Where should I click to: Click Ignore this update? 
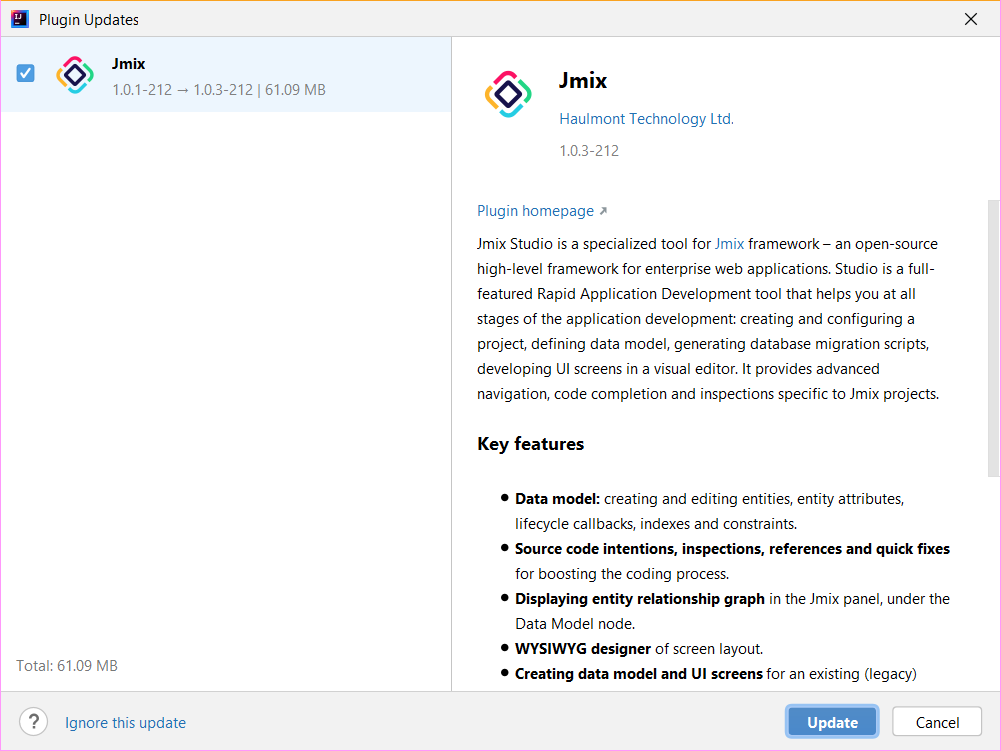[x=125, y=723]
